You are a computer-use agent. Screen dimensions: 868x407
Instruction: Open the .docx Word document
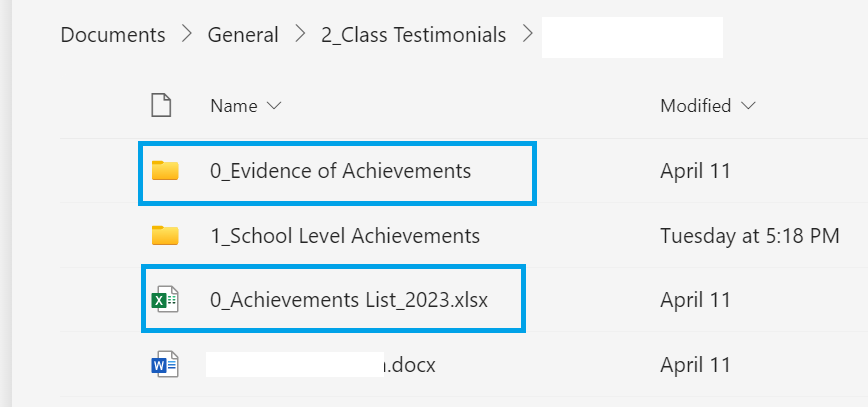pos(410,364)
